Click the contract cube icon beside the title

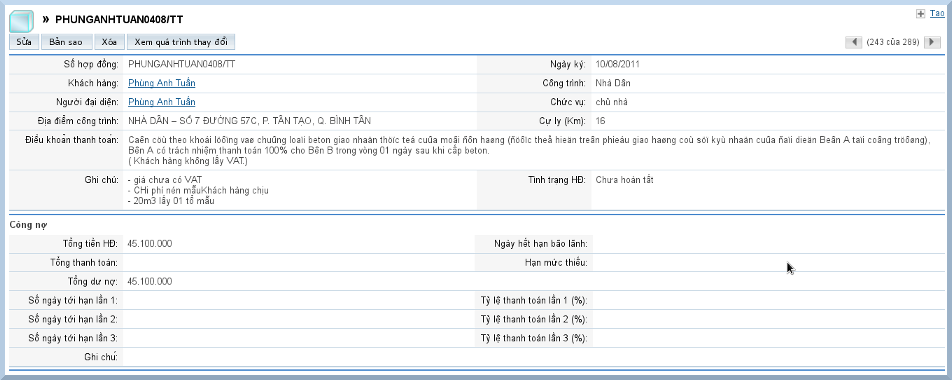(21, 21)
